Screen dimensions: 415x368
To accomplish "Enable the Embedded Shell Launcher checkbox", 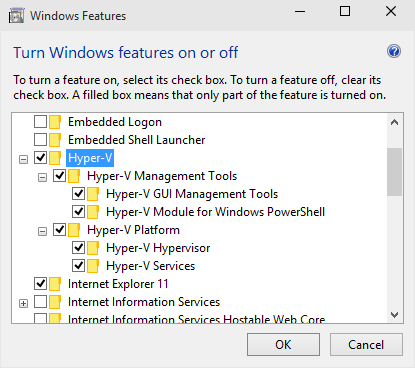I will pyautogui.click(x=40, y=140).
